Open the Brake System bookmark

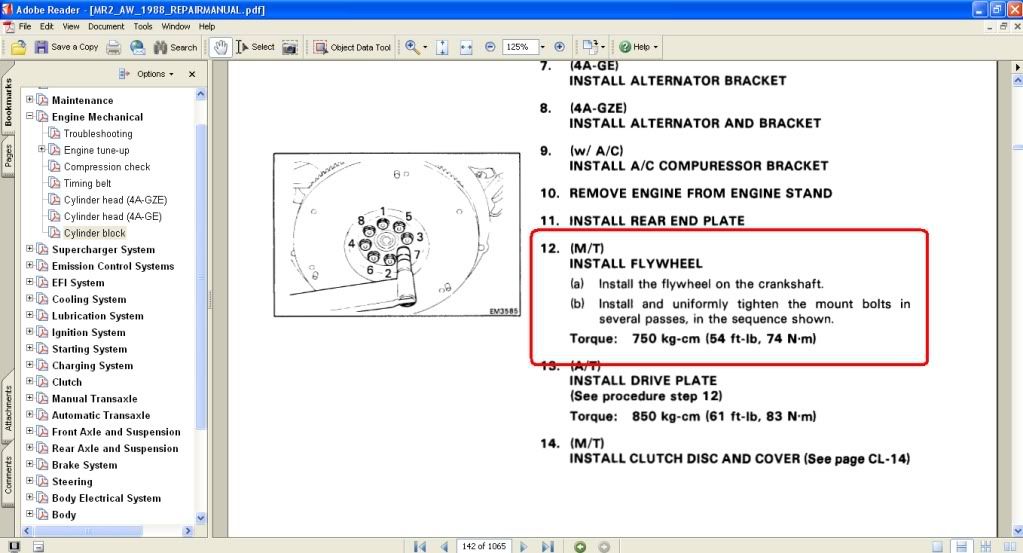[85, 465]
